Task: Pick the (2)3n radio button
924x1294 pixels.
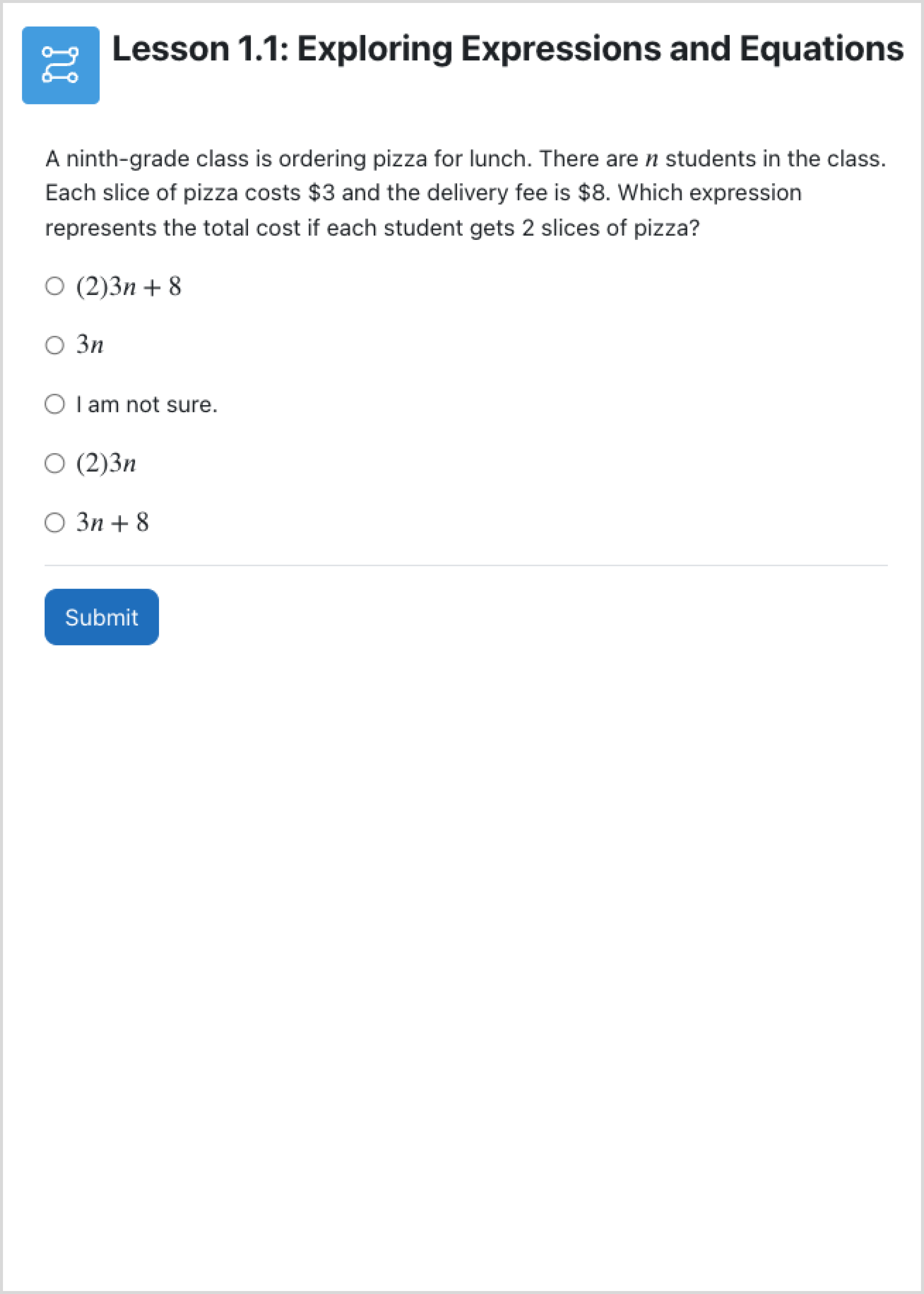Action: click(55, 463)
